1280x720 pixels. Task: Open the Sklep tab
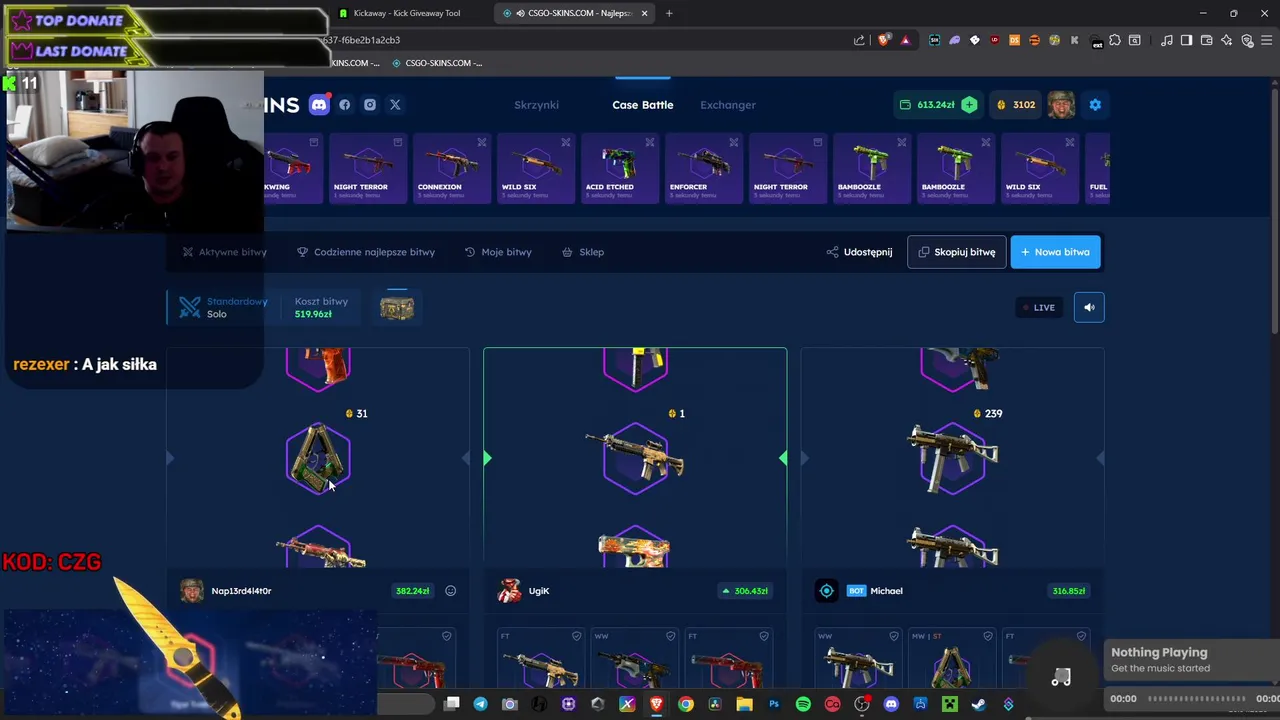[x=583, y=252]
